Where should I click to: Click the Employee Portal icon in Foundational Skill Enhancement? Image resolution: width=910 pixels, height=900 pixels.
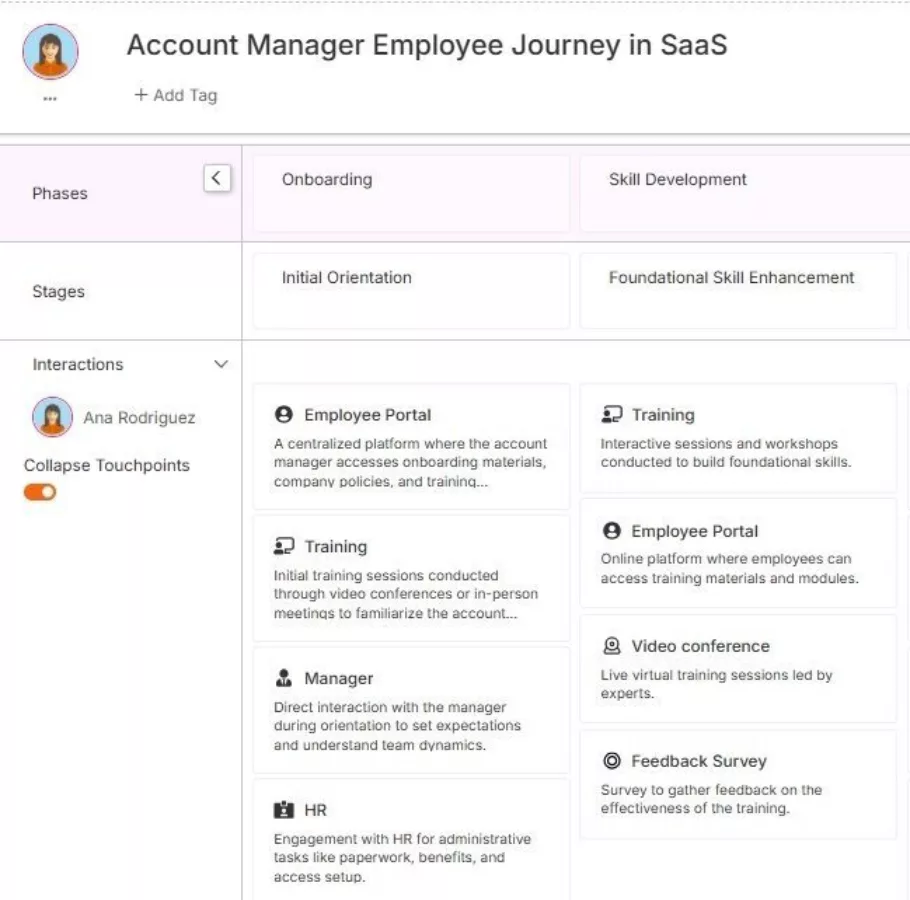tap(612, 531)
